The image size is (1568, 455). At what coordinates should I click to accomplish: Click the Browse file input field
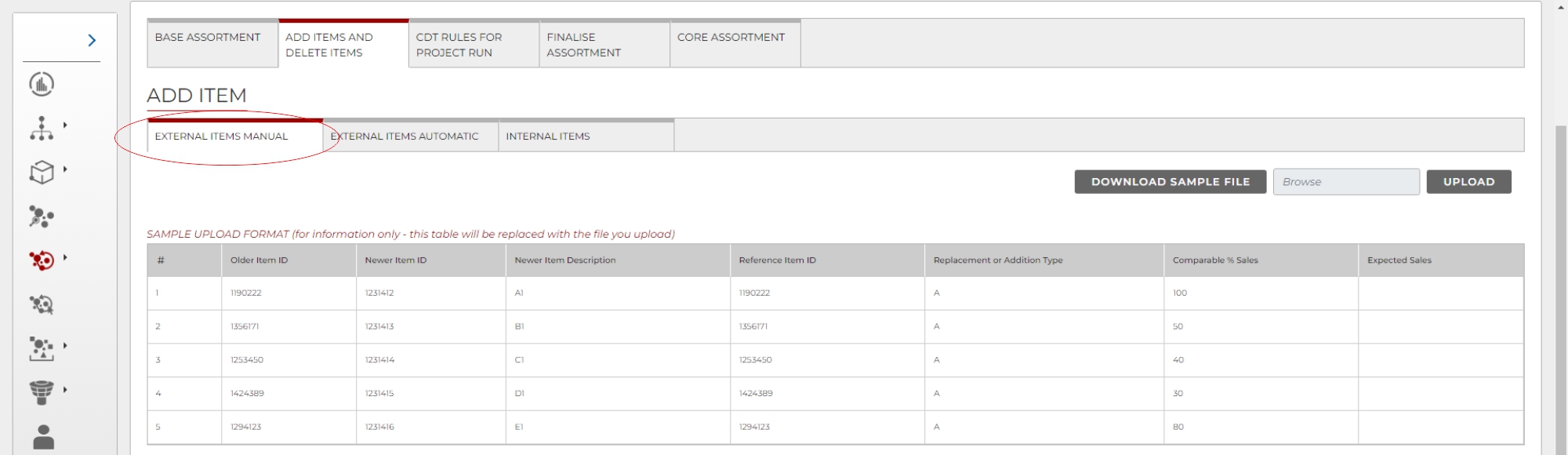(1345, 182)
